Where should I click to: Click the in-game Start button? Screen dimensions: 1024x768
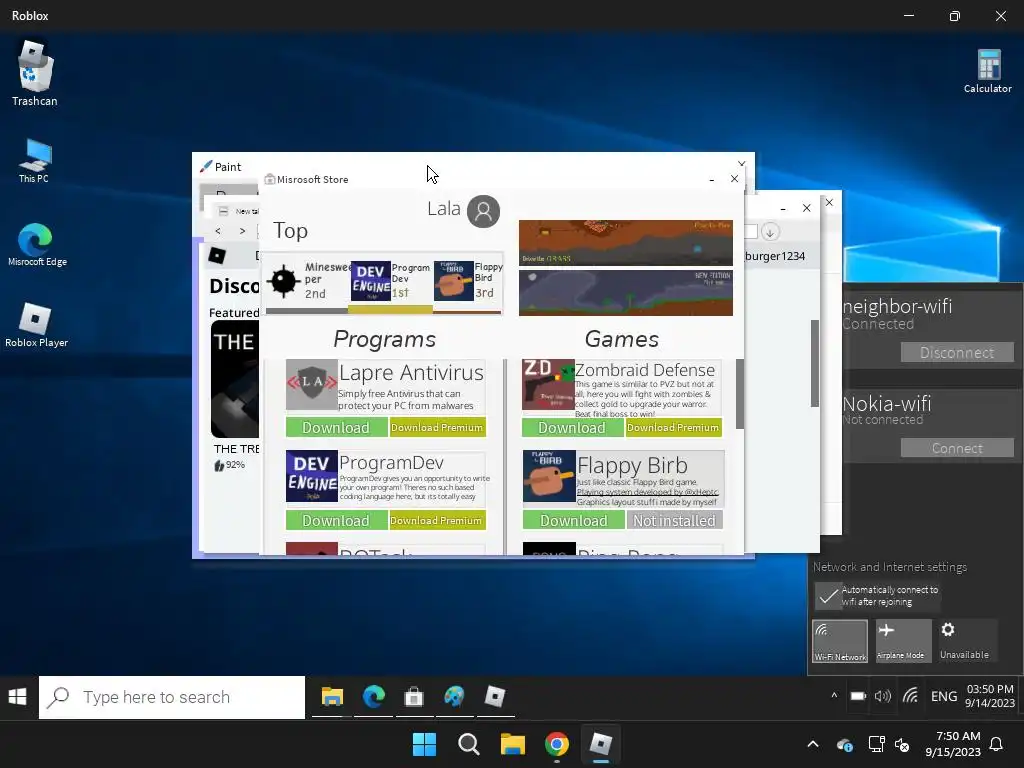(18, 697)
